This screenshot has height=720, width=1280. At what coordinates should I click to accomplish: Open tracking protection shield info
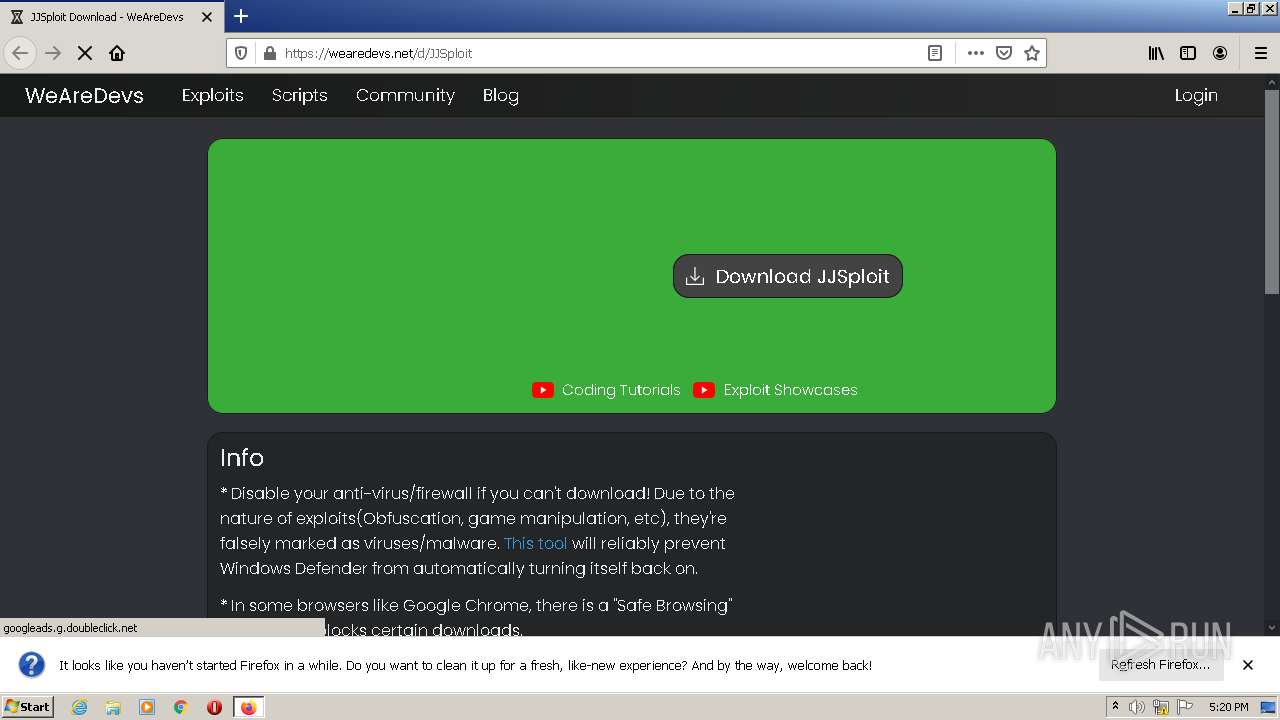[241, 53]
